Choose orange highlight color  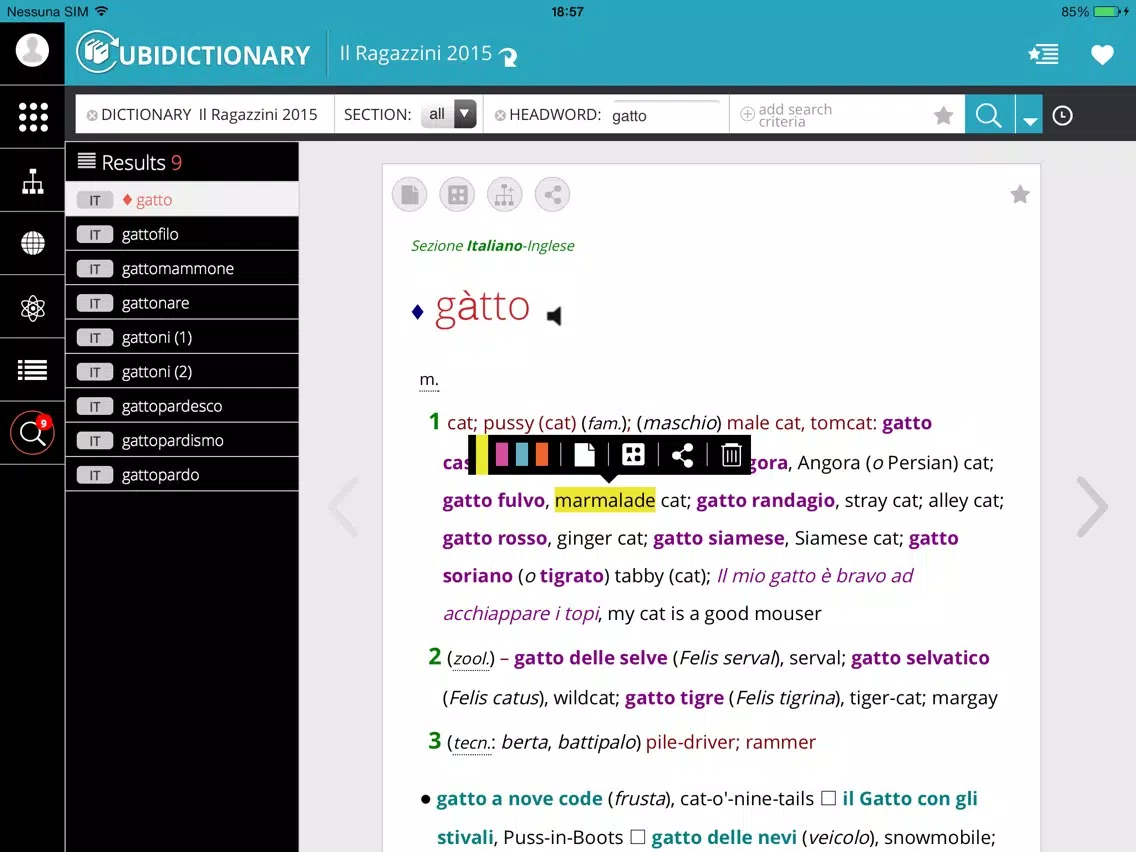click(x=542, y=454)
